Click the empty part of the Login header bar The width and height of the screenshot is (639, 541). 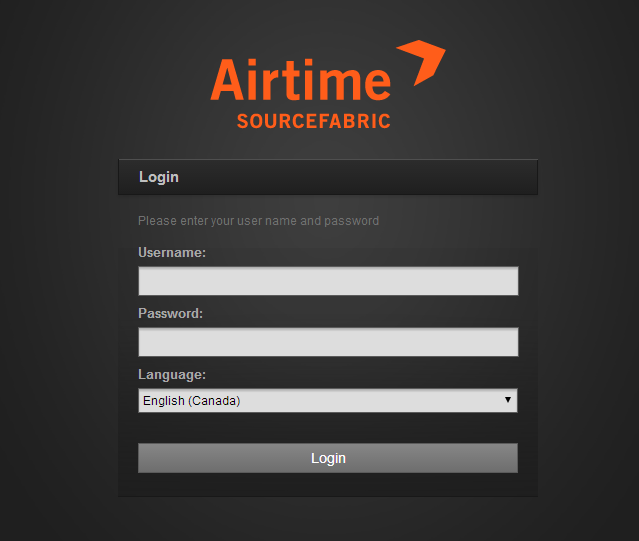(x=359, y=177)
